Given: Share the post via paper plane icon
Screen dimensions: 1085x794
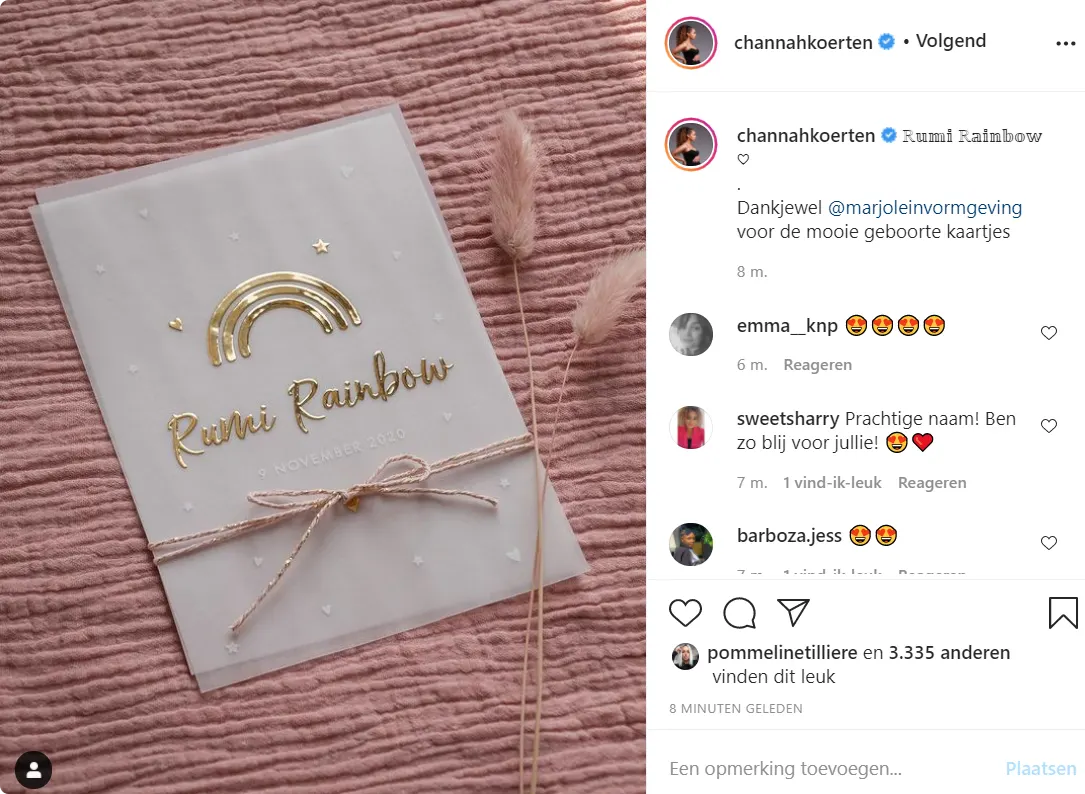Looking at the screenshot, I should [x=793, y=612].
